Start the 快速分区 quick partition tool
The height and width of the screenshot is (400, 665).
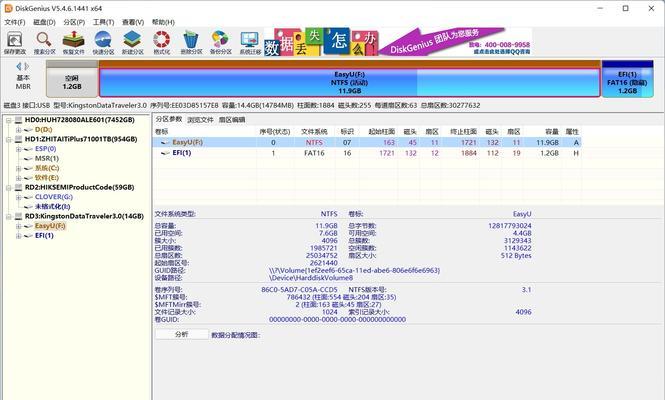(x=103, y=42)
